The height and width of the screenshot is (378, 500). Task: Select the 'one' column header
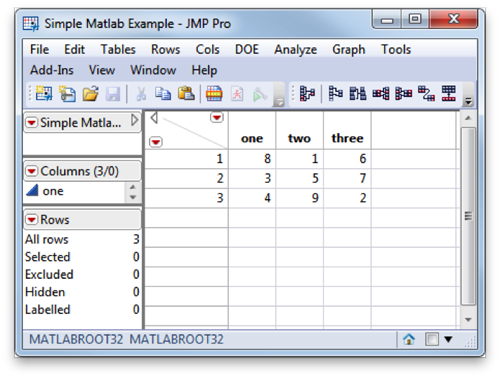[252, 130]
